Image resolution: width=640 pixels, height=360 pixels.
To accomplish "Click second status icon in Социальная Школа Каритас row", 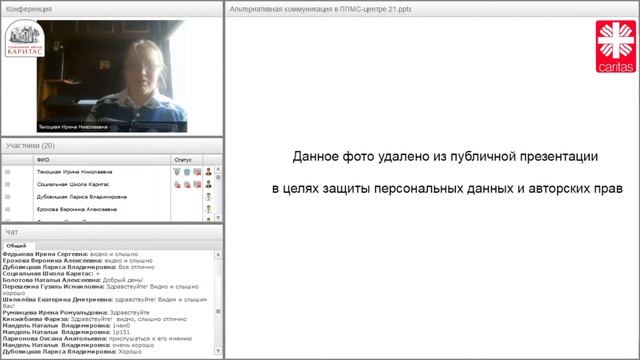I will [x=187, y=184].
